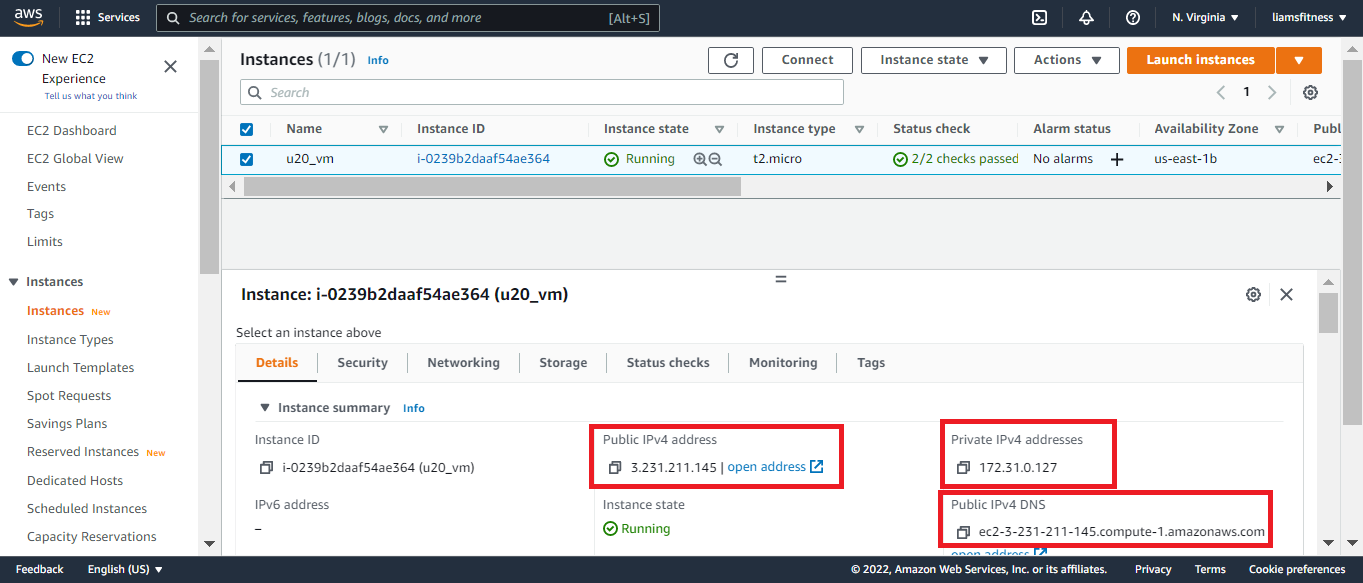Open the N. Virginia region selector
The height and width of the screenshot is (583, 1363).
coord(1205,18)
